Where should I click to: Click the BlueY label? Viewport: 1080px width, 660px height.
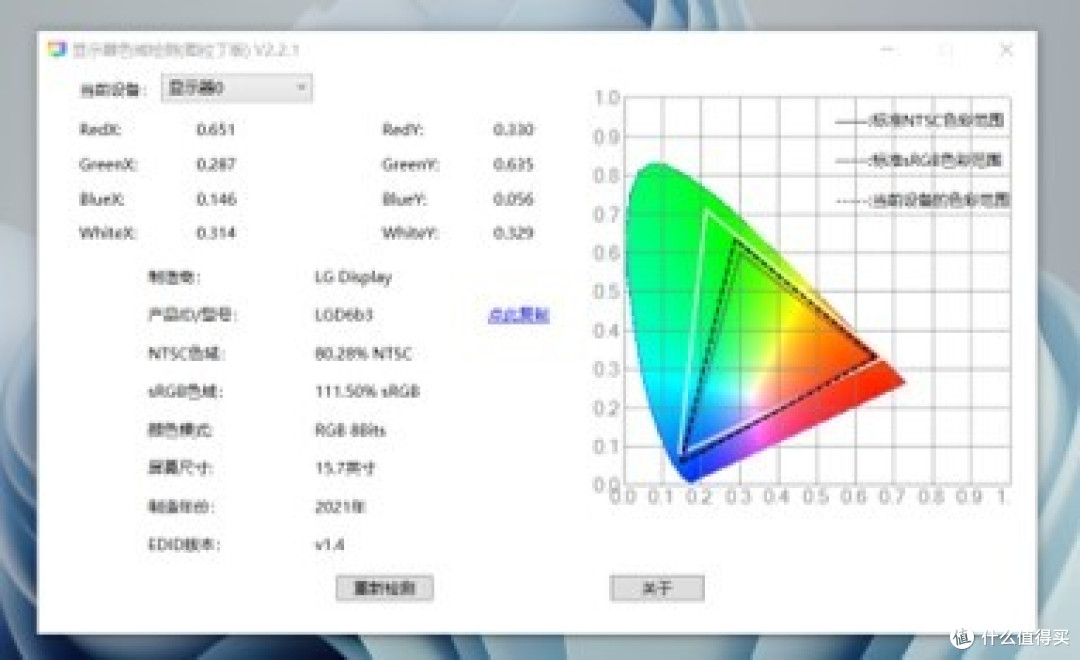(404, 199)
